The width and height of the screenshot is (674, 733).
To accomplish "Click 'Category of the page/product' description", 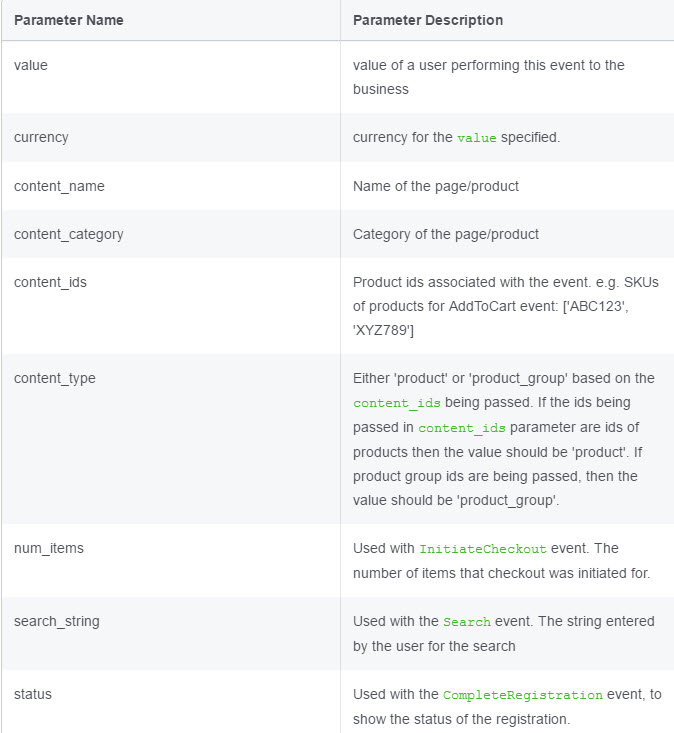I will pyautogui.click(x=445, y=234).
